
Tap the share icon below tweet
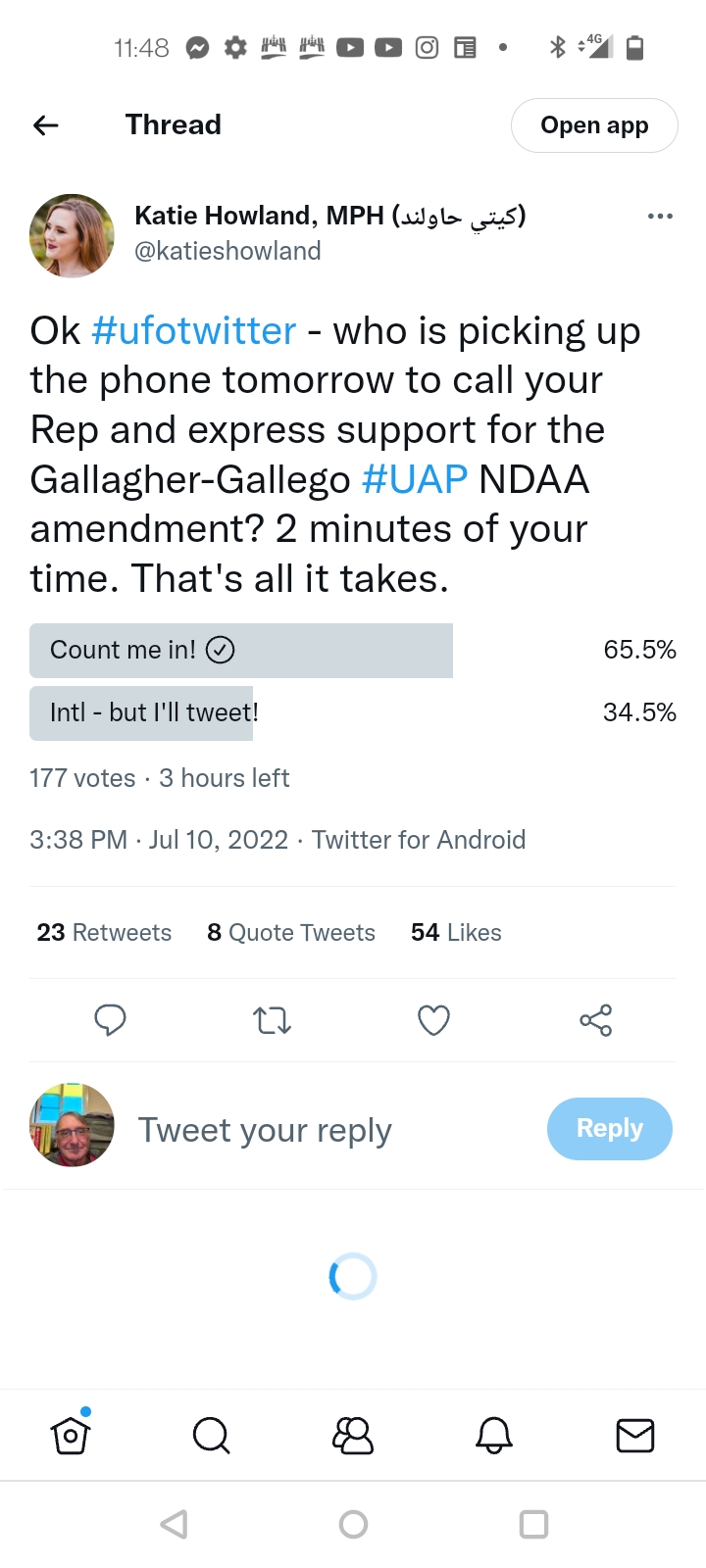tap(595, 1020)
